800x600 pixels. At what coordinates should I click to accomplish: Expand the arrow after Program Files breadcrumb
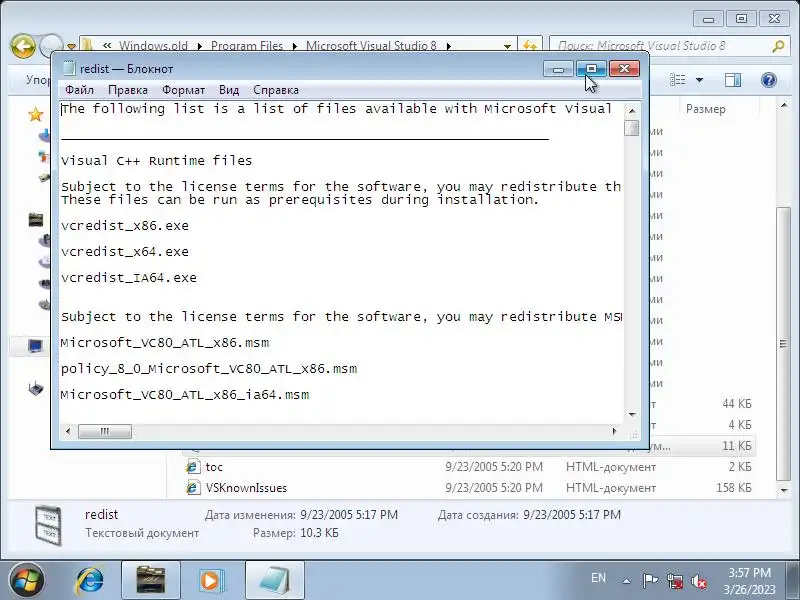(294, 46)
